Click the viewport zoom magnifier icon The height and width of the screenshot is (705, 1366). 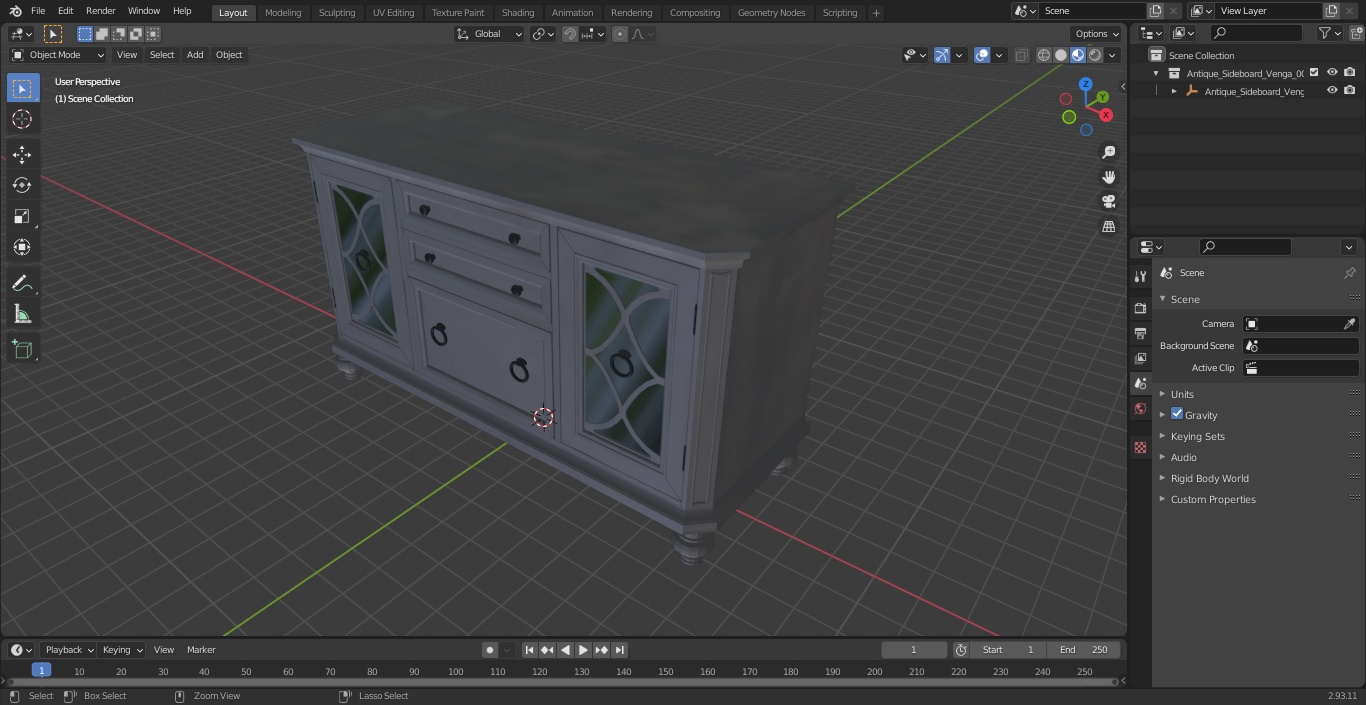[1108, 152]
